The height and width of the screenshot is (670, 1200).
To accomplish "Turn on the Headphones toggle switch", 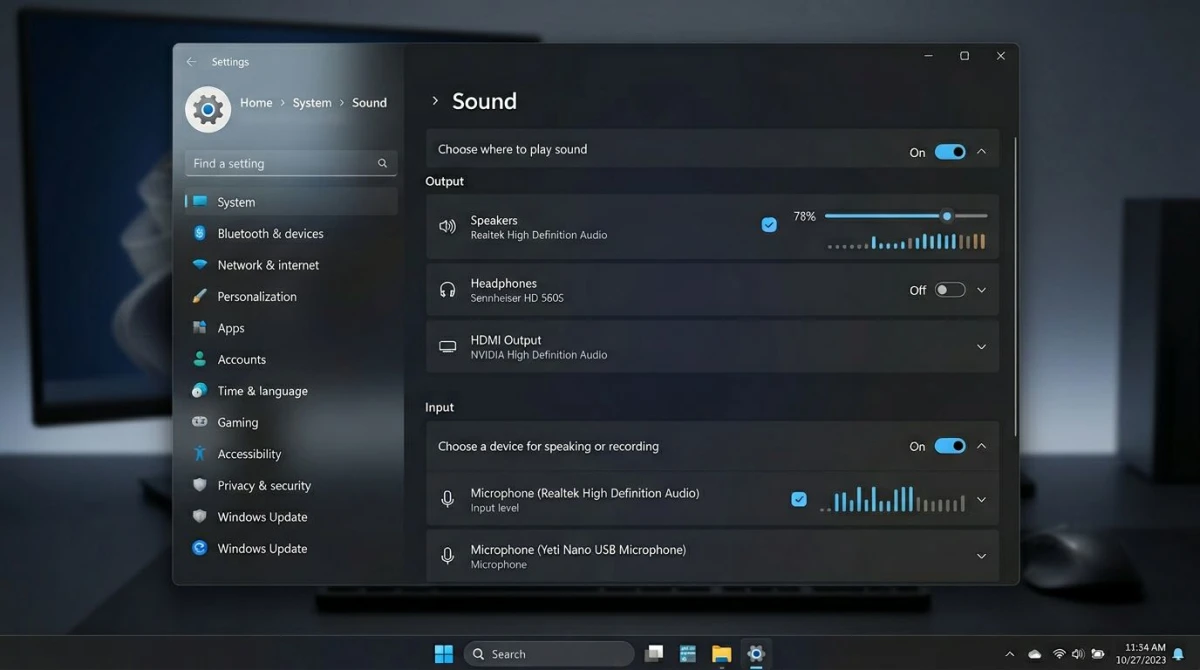I will 950,290.
